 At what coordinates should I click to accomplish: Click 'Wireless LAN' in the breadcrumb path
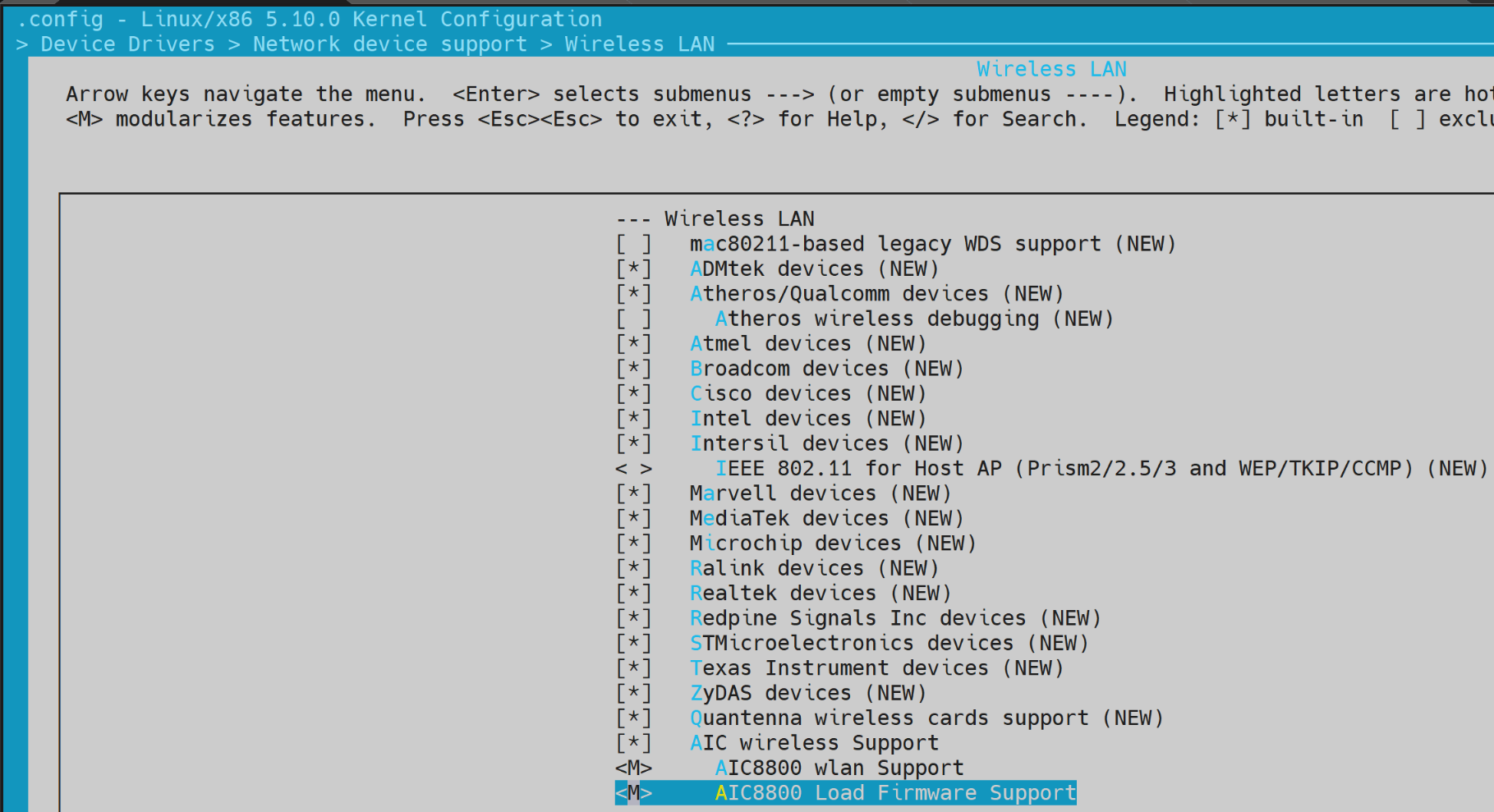(639, 44)
